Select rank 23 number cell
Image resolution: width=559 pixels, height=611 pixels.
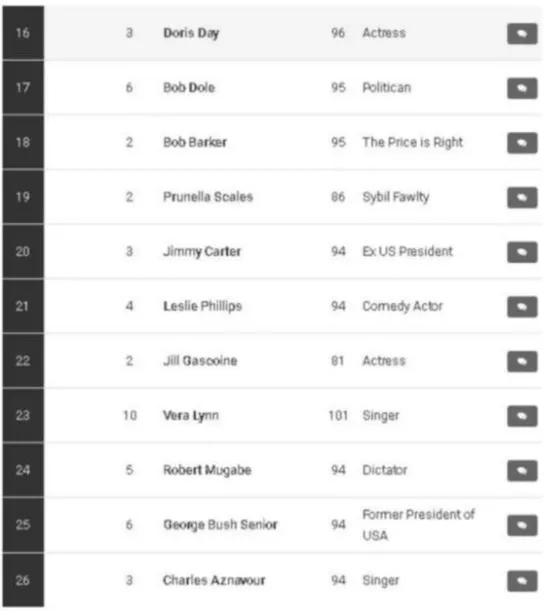pos(23,415)
